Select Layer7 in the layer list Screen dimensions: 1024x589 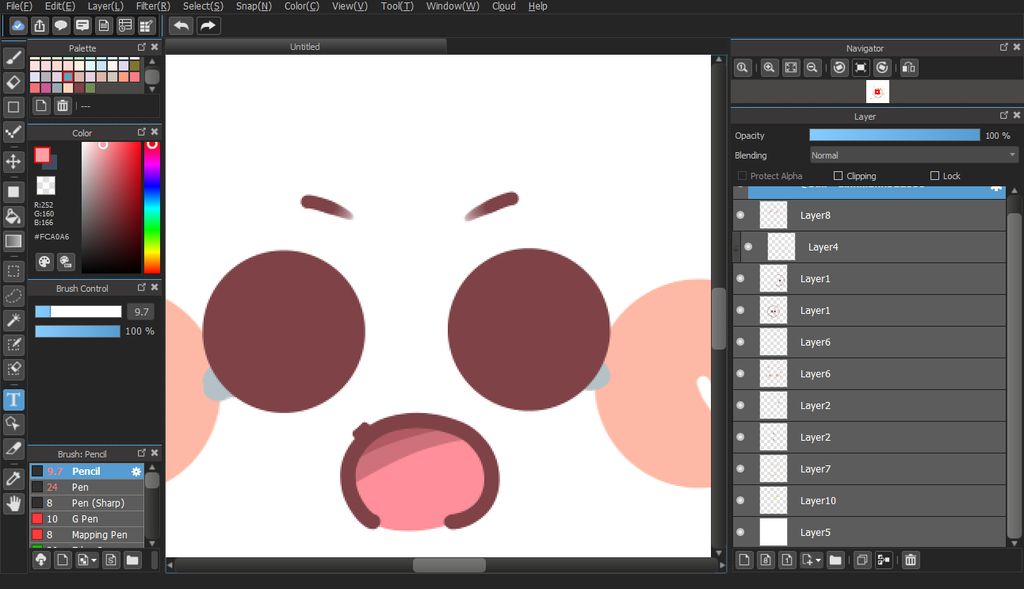(x=869, y=469)
